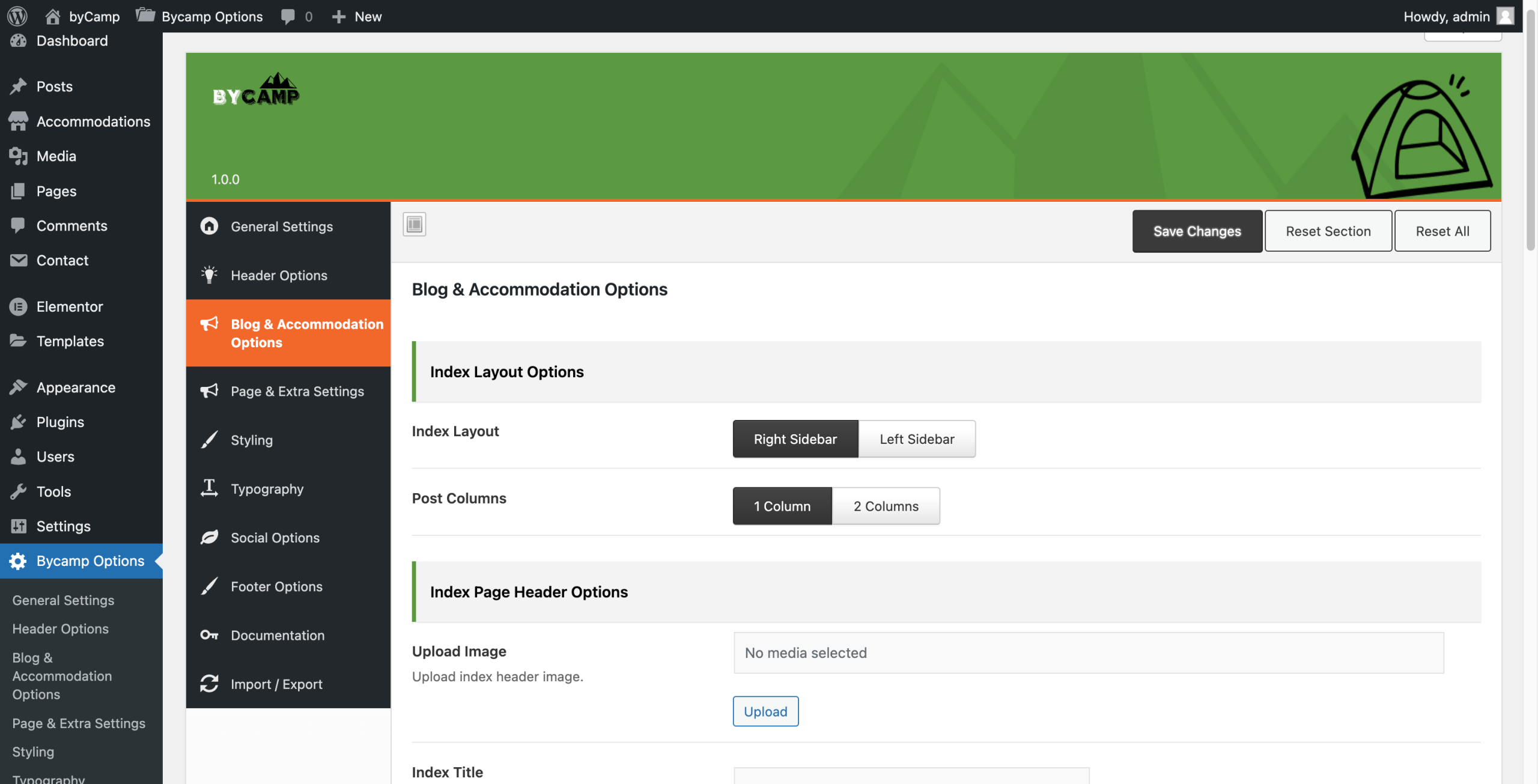This screenshot has width=1538, height=784.
Task: Click the Accommodations store icon
Action: (19, 121)
